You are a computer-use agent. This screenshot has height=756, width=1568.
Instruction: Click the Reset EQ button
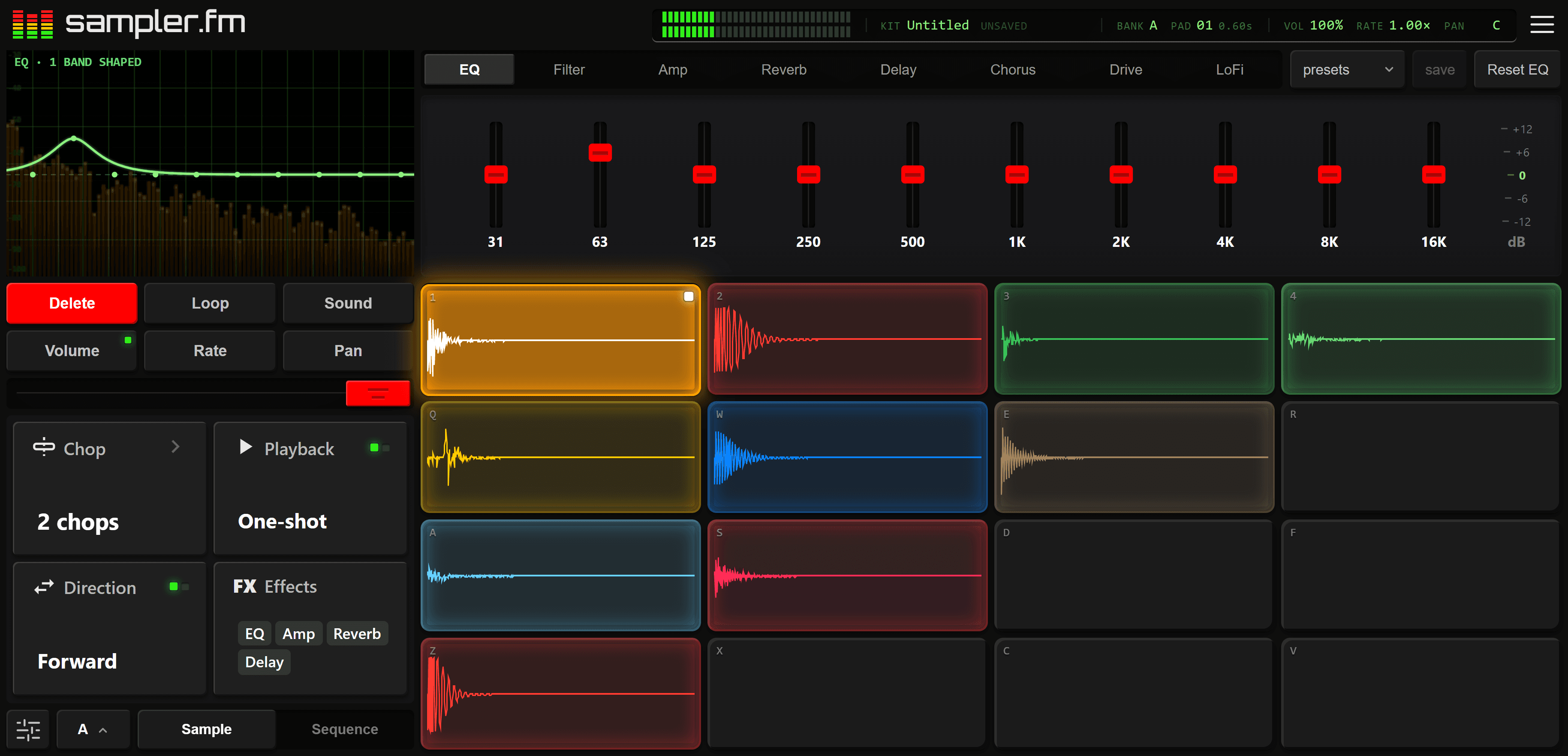pos(1517,70)
